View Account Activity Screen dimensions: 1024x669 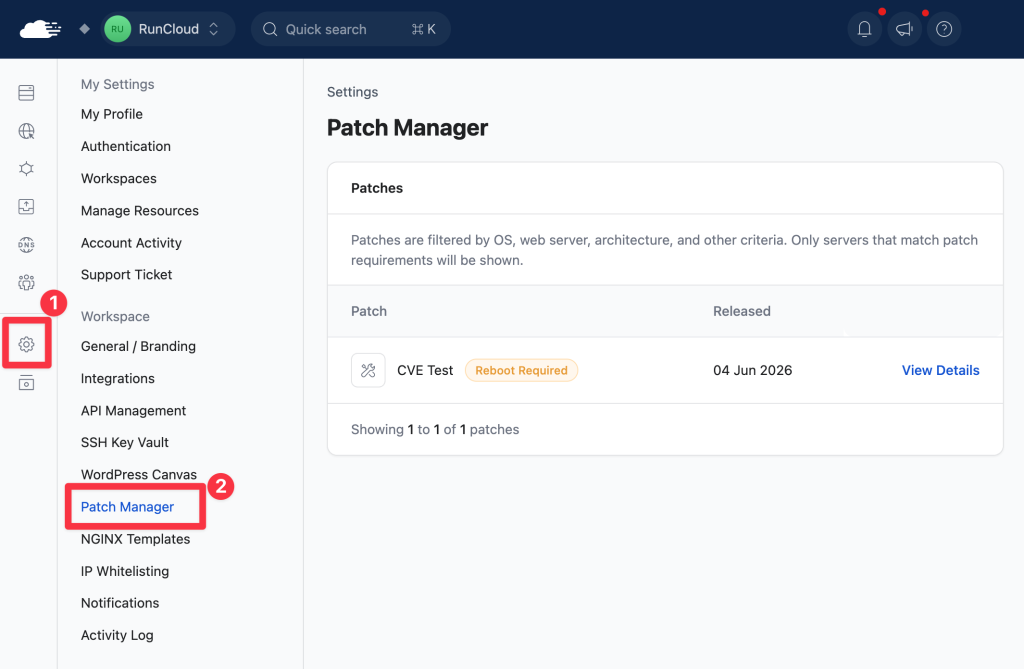(x=131, y=242)
